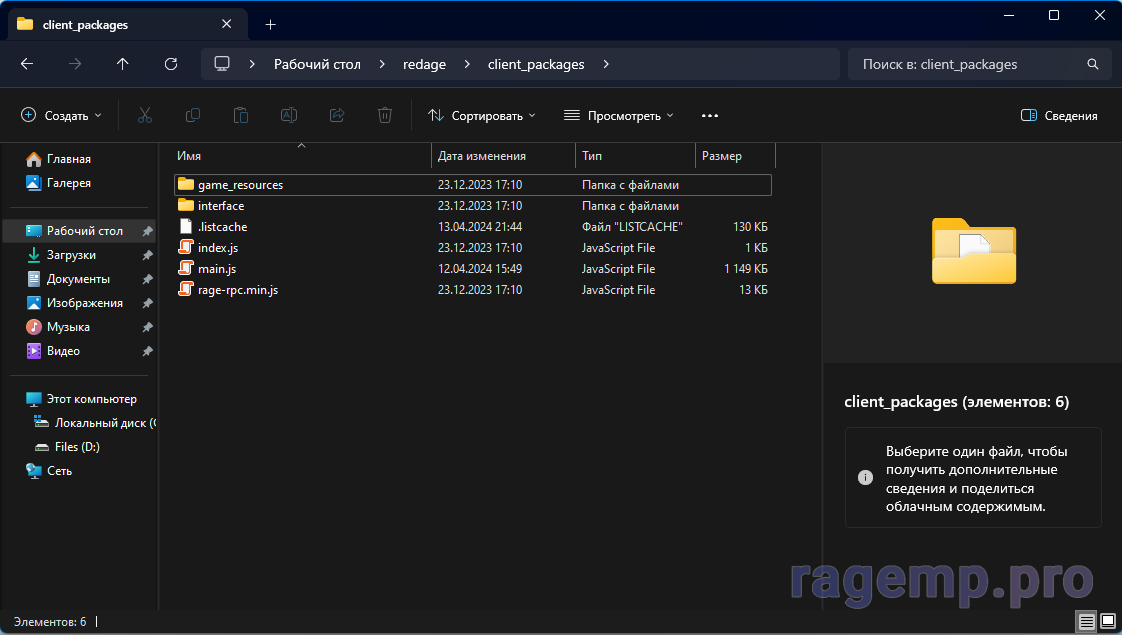Switch to large thumbnails view in status bar
Viewport: 1122px width, 635px height.
pos(1107,622)
